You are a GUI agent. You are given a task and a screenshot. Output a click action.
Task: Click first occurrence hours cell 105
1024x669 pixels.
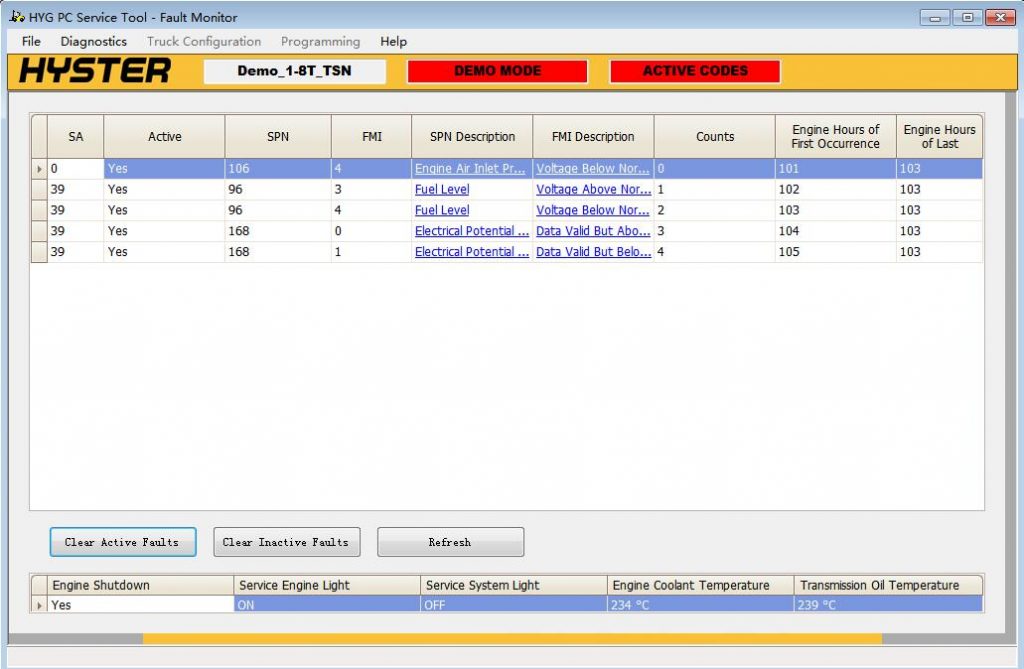pos(836,252)
